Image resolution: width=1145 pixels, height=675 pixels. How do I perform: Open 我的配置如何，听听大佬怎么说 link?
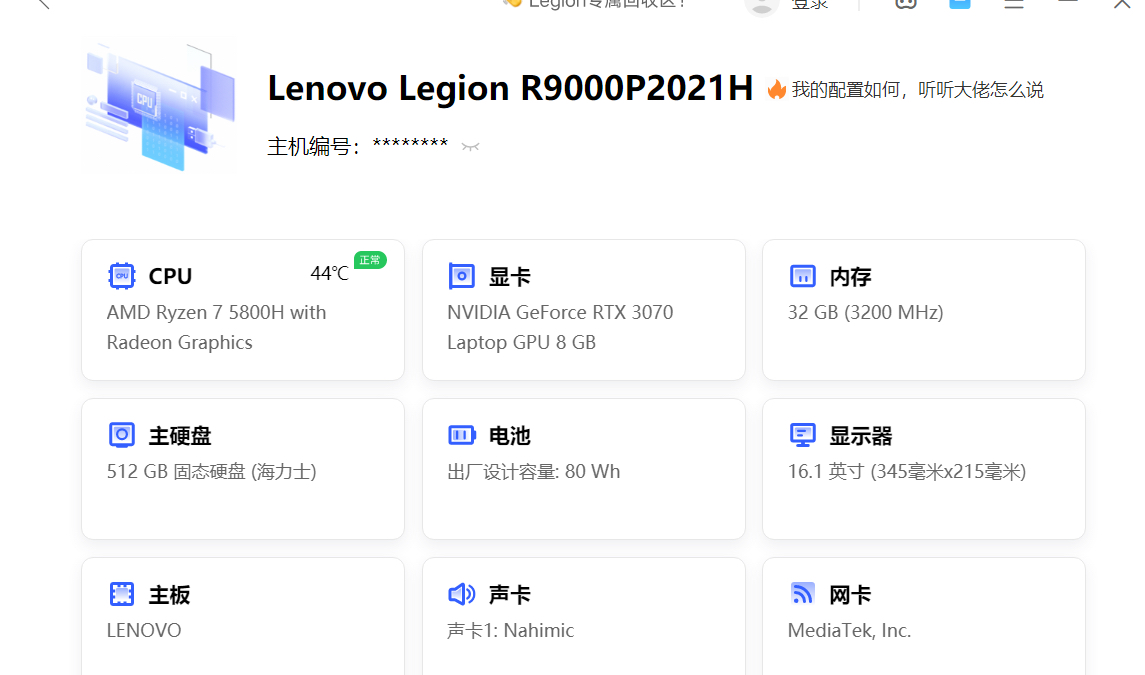click(918, 90)
